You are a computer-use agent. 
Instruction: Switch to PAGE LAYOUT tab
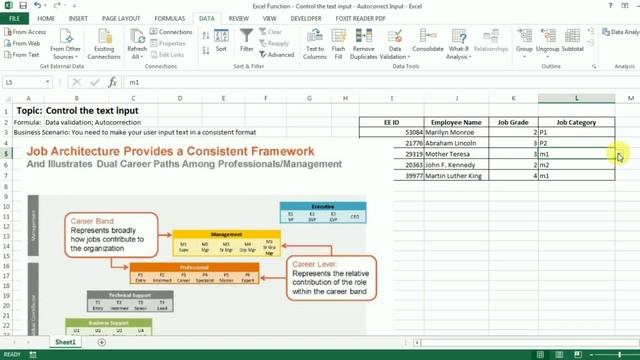coord(121,18)
